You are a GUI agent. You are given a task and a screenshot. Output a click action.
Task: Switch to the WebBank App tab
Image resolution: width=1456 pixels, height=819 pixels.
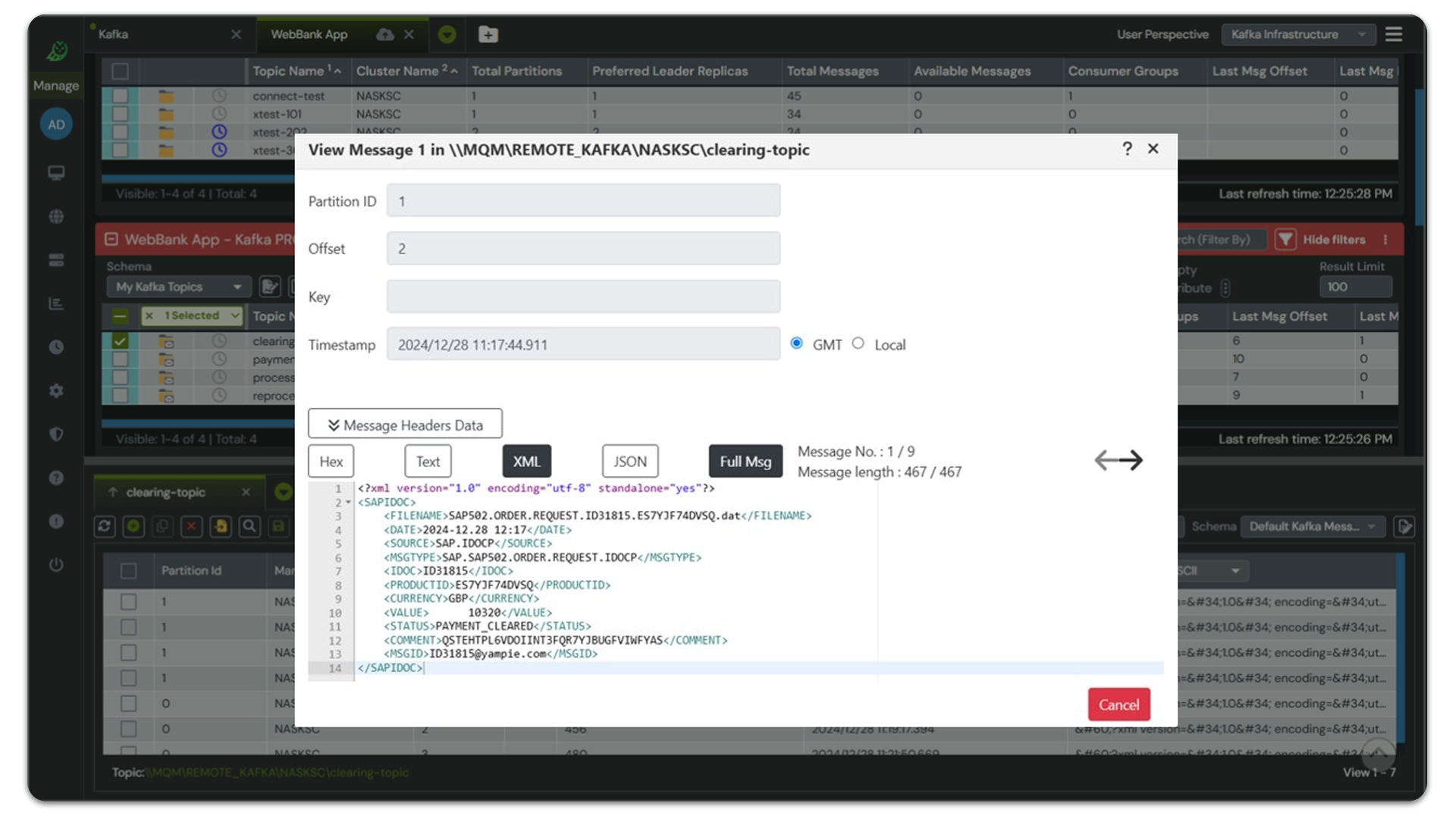coord(309,34)
